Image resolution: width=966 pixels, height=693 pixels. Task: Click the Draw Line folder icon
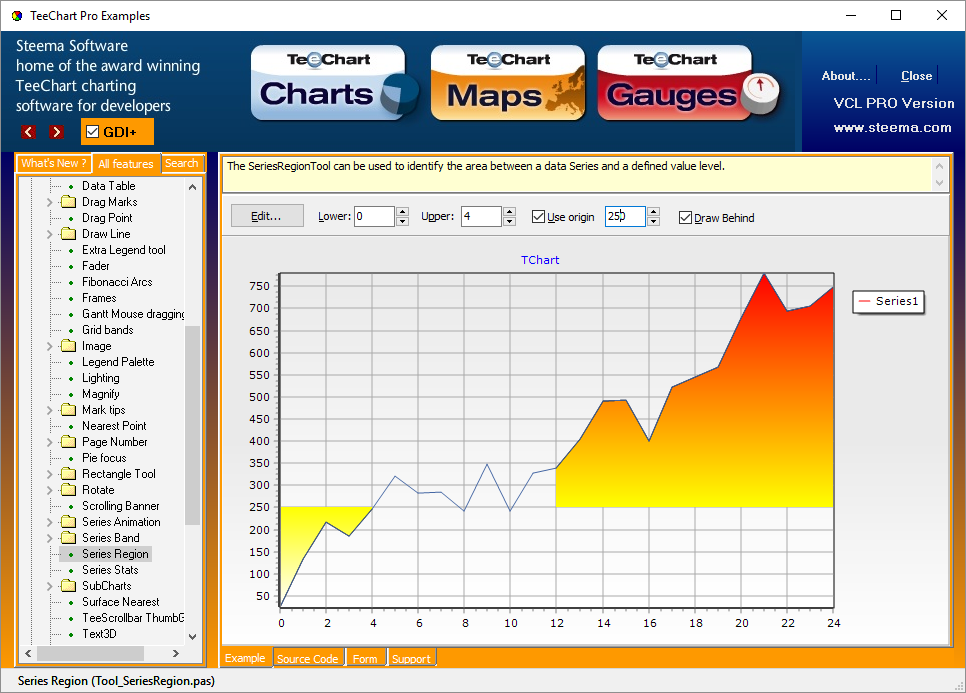point(68,233)
